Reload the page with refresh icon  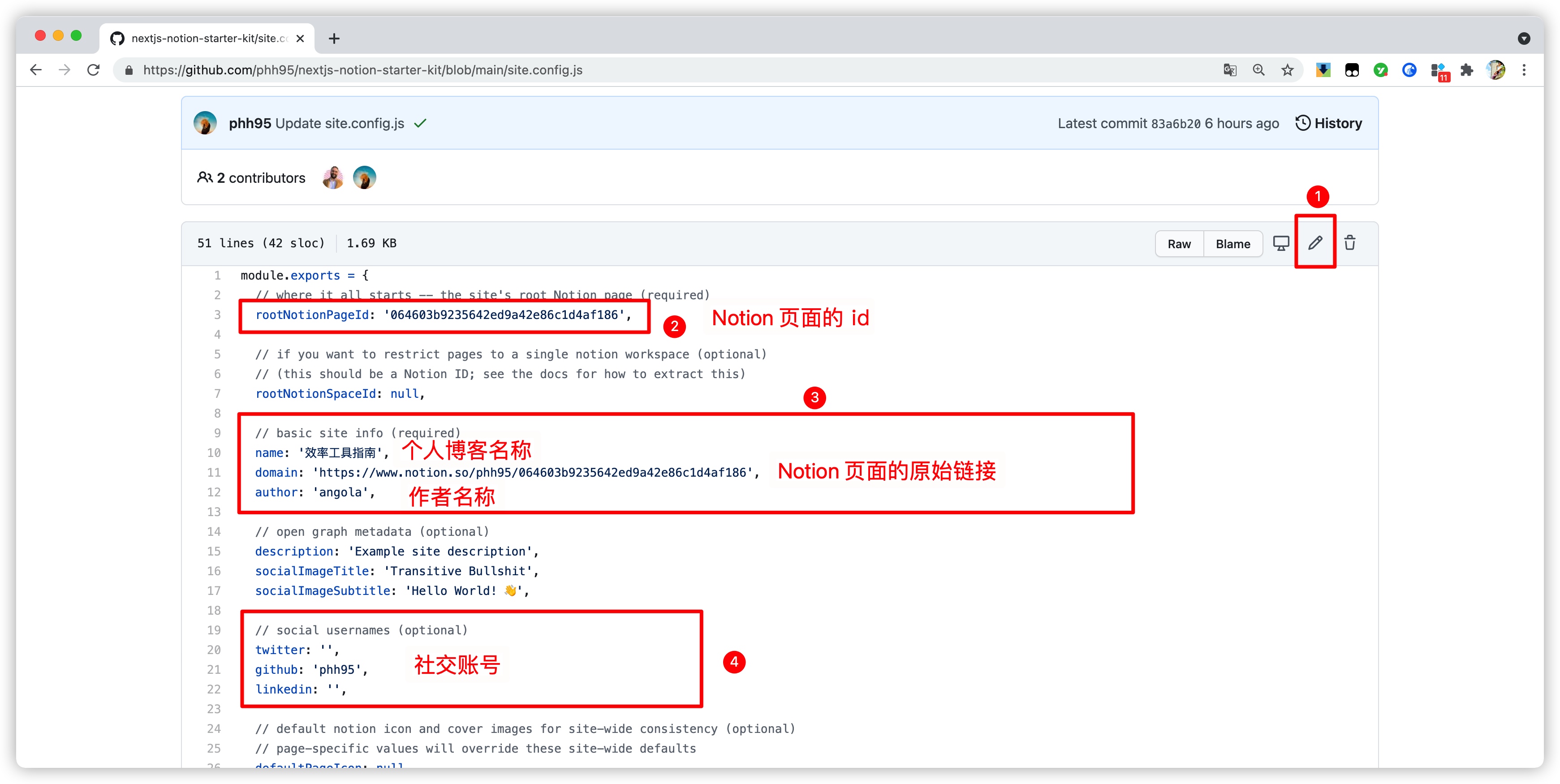(x=93, y=70)
